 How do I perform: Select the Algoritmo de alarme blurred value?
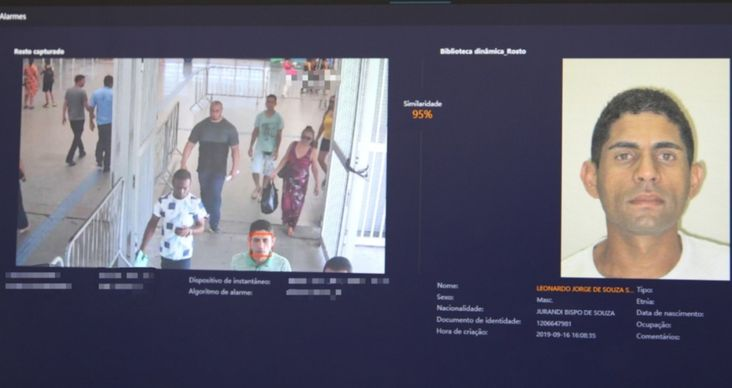click(x=314, y=293)
